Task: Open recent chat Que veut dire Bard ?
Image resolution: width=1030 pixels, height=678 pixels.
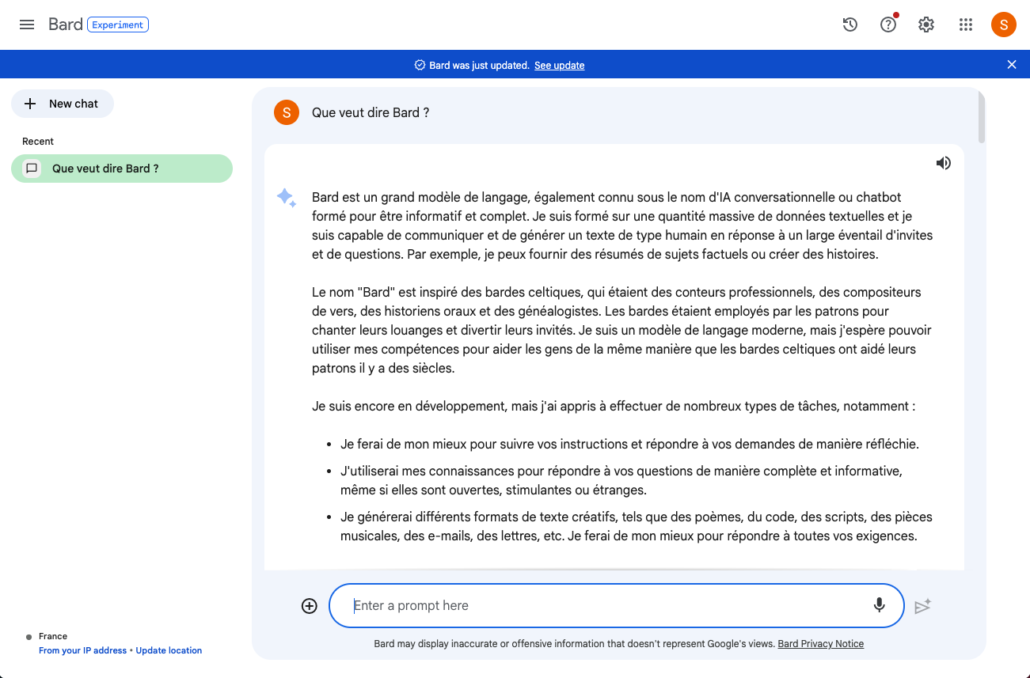Action: click(x=122, y=168)
